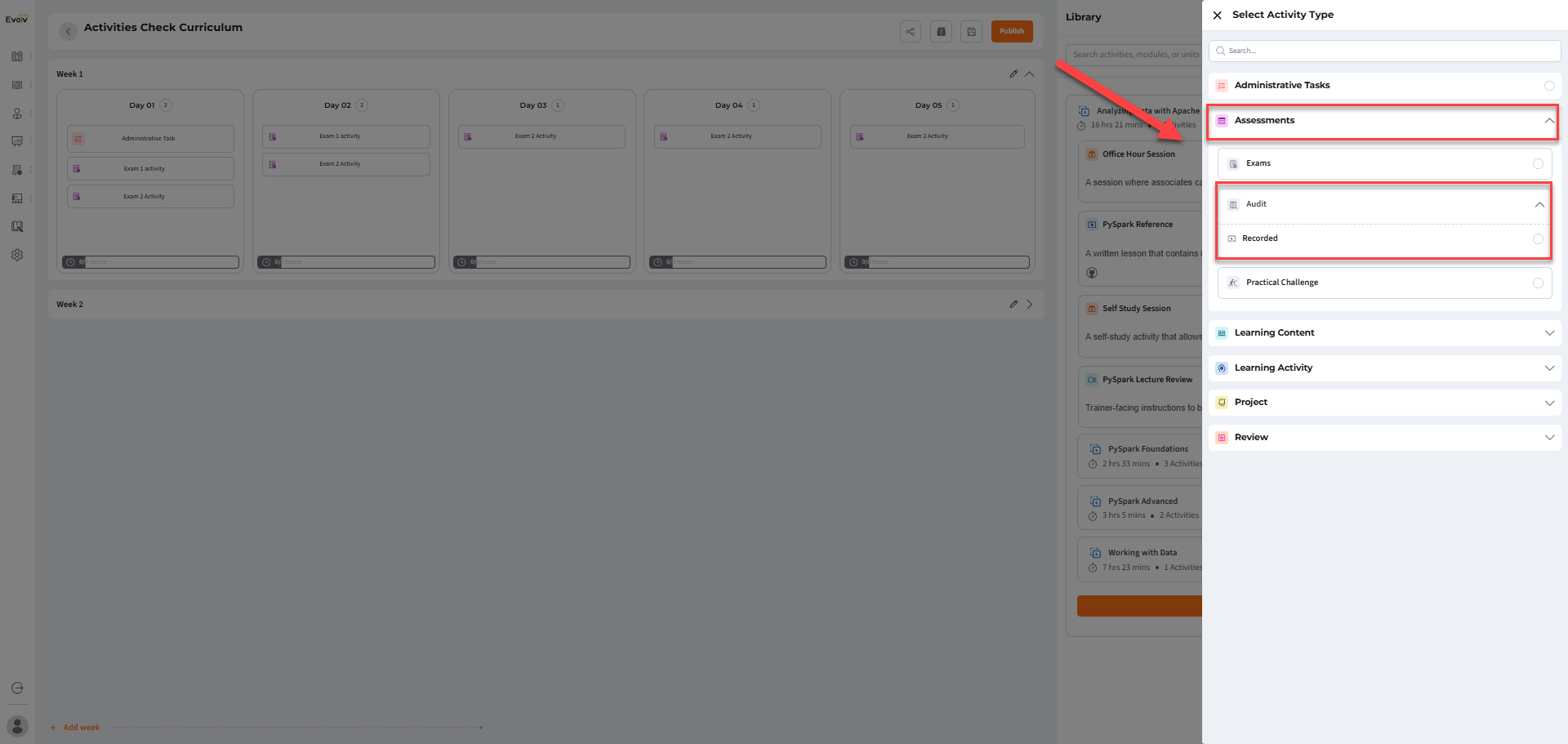
Task: Click the Add week link
Action: pos(75,728)
